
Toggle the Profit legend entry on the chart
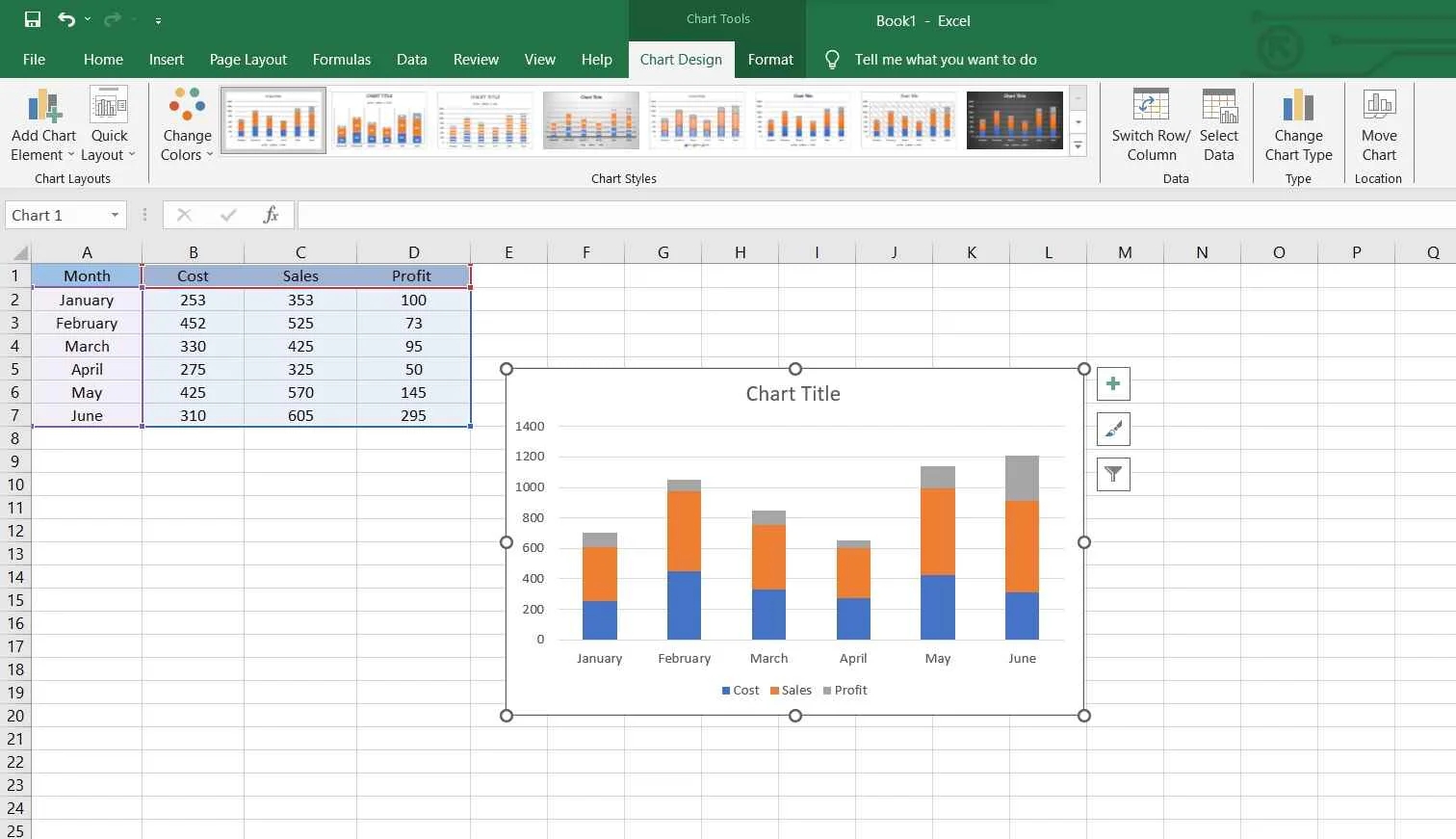pyautogui.click(x=845, y=690)
